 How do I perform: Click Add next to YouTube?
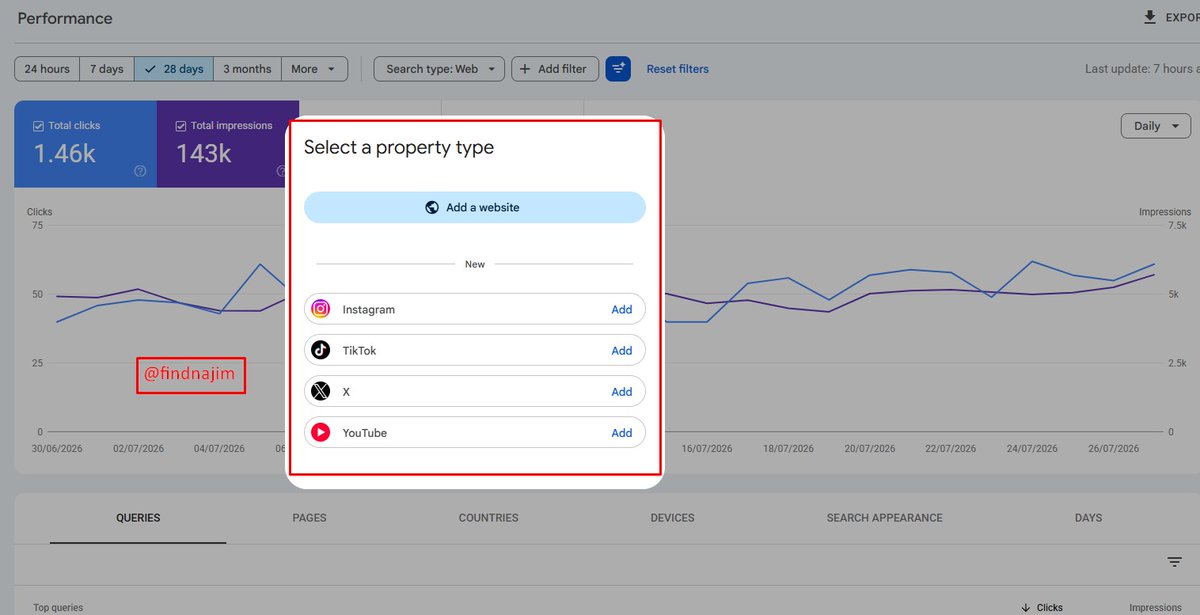622,433
